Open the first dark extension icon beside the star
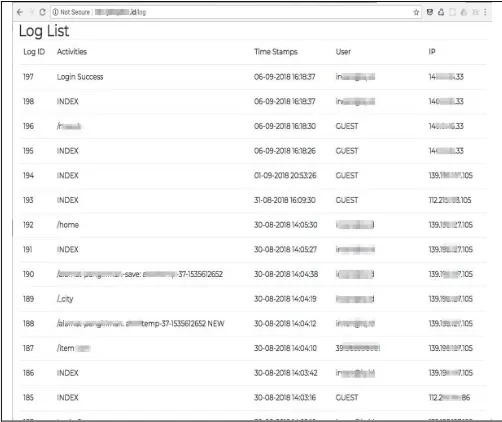Viewport: 502px width, 422px height. 430,12
